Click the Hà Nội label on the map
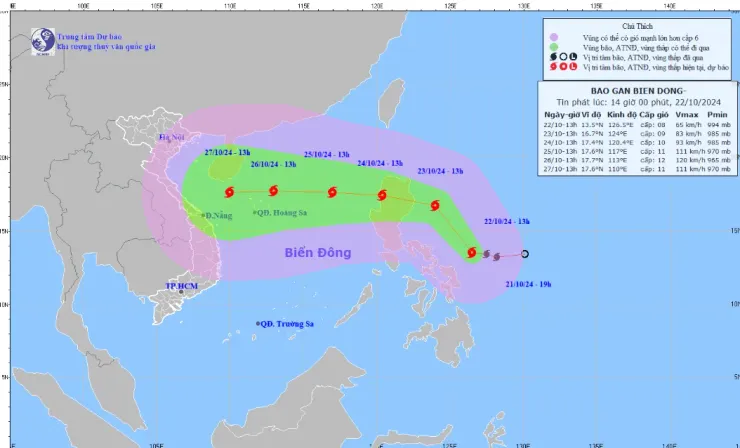 pyautogui.click(x=174, y=136)
